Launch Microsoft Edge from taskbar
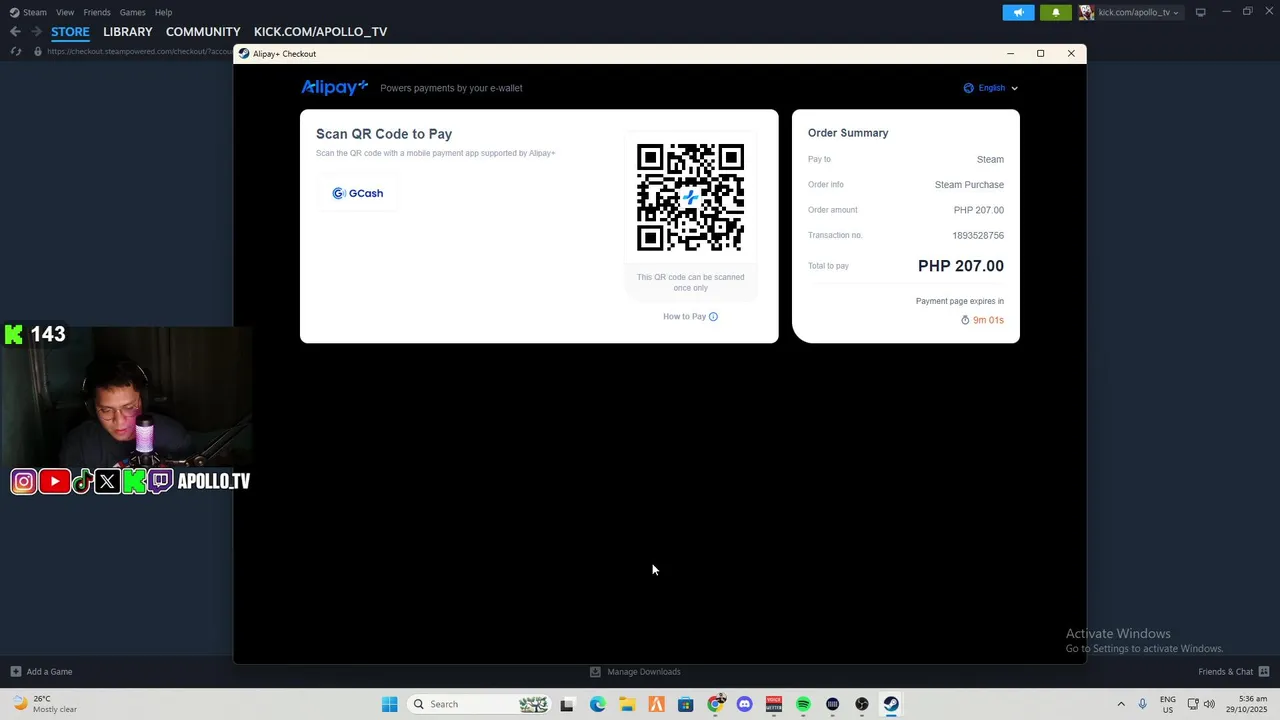Viewport: 1280px width, 720px height. coord(597,704)
